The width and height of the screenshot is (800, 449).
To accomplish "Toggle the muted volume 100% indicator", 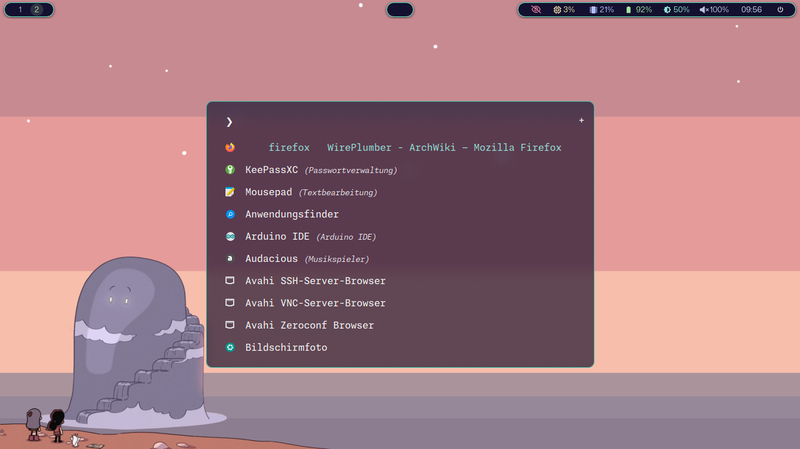I will 714,9.
